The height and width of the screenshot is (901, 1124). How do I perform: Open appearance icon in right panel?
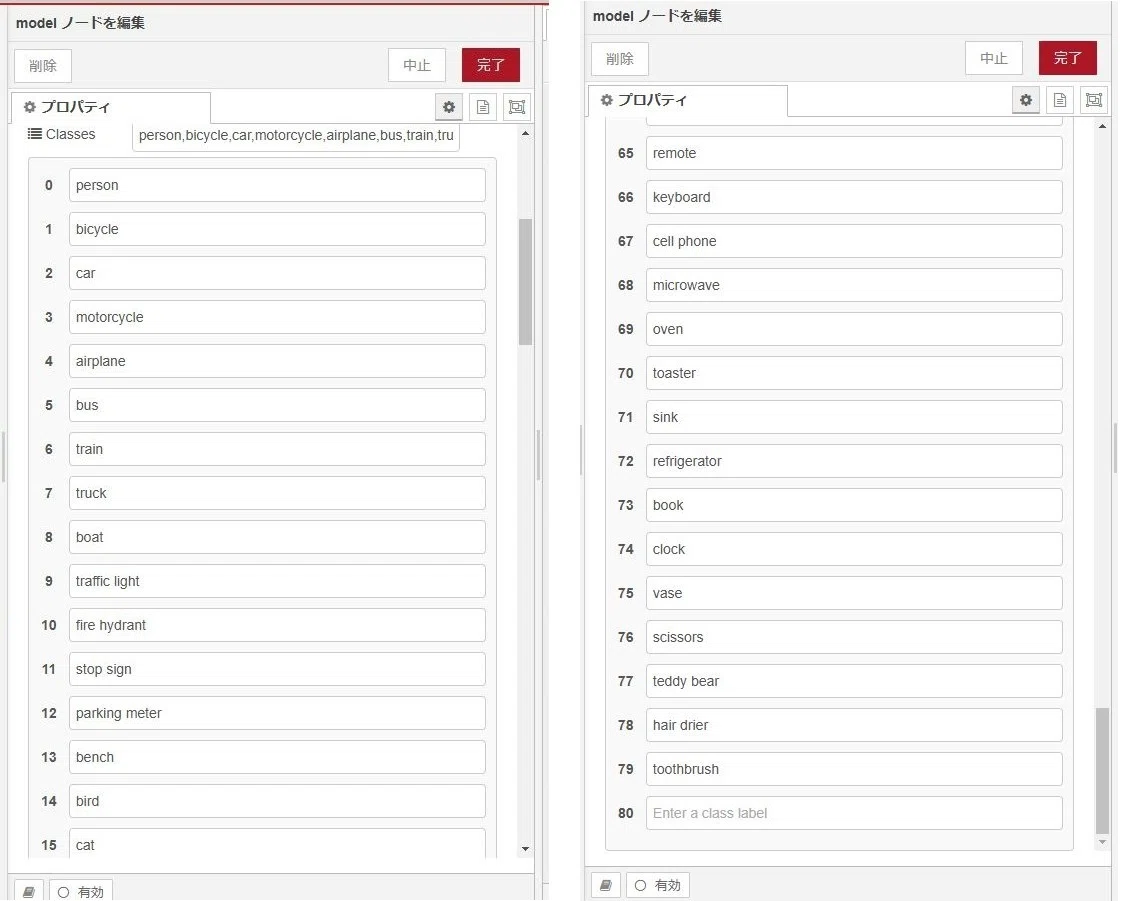tap(1094, 100)
